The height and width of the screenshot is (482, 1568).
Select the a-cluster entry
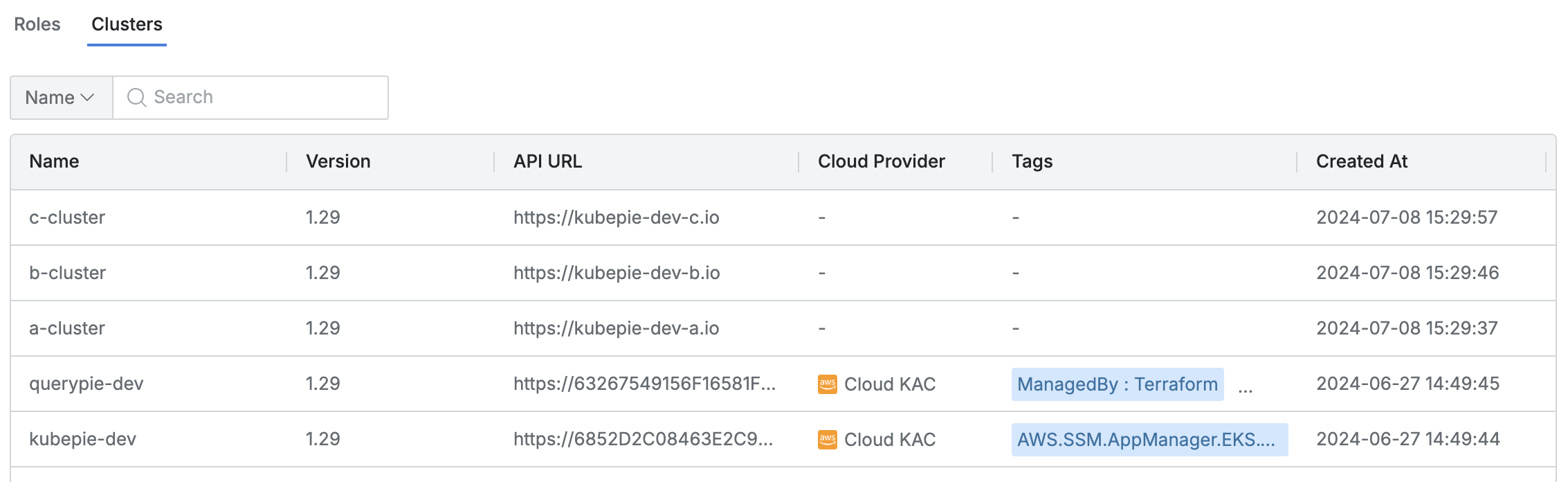(x=67, y=328)
